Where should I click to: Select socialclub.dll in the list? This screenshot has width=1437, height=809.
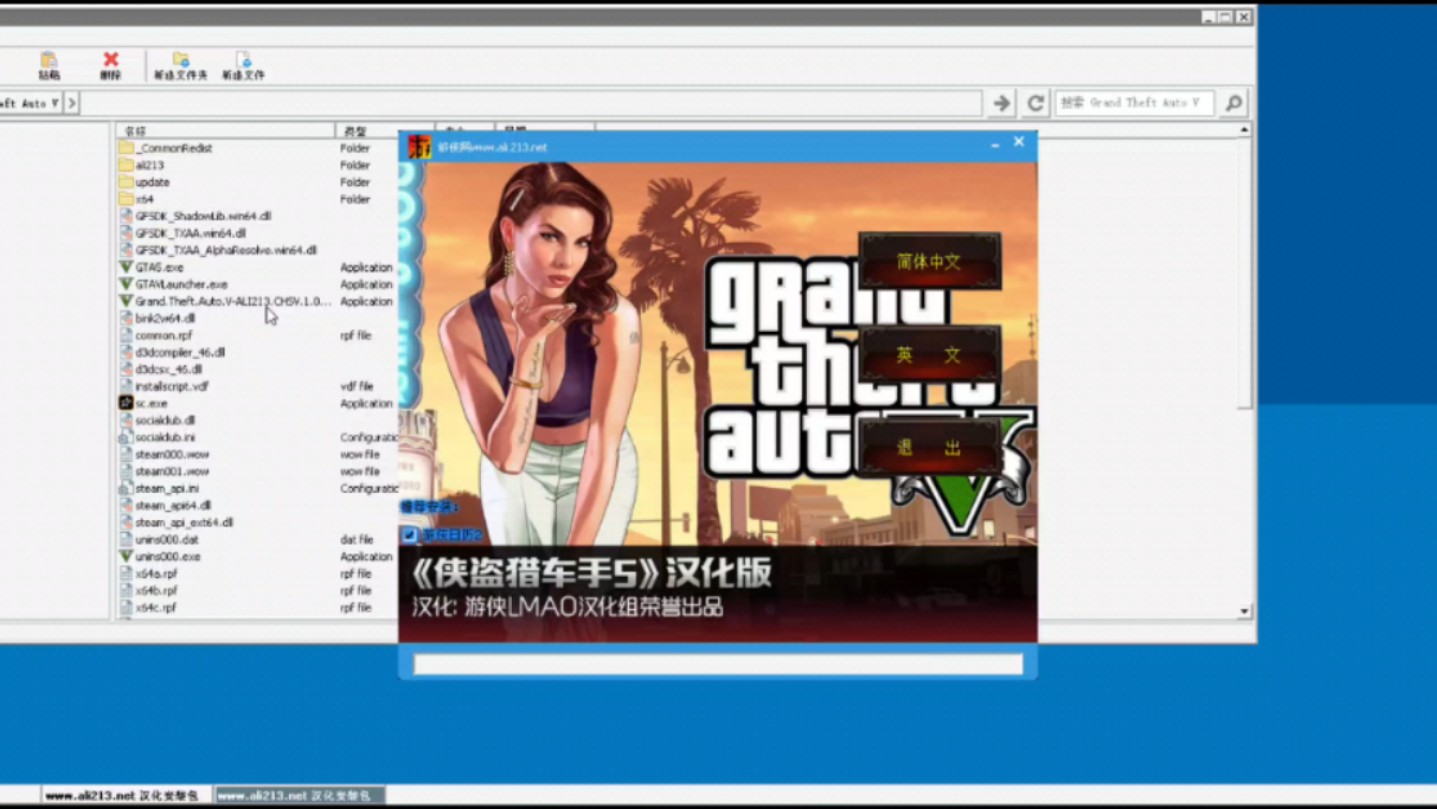(x=165, y=420)
